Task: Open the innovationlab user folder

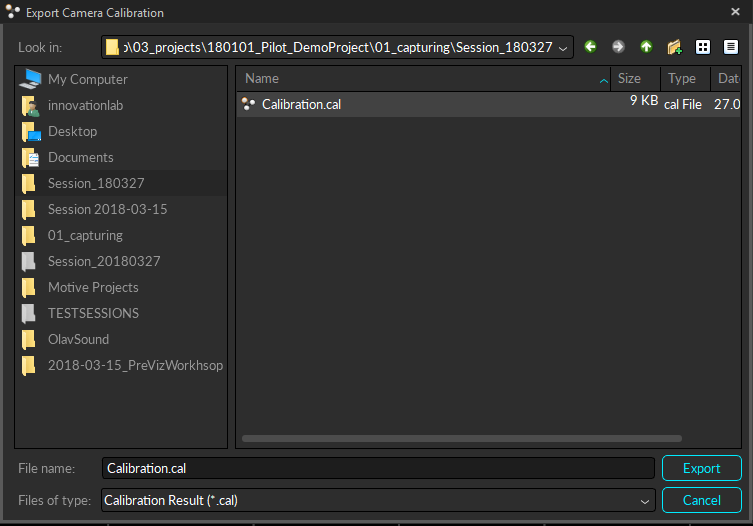Action: (x=85, y=105)
